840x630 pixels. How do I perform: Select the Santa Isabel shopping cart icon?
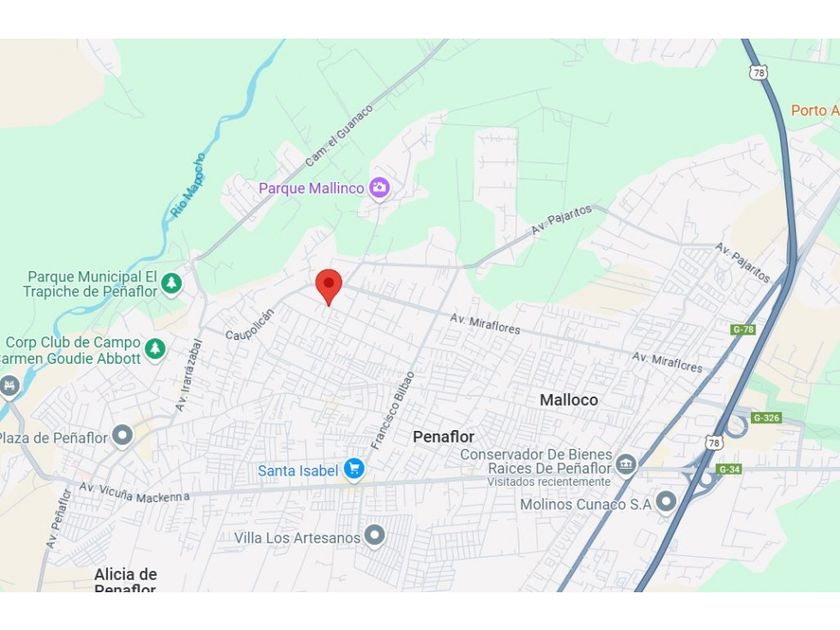pyautogui.click(x=354, y=469)
